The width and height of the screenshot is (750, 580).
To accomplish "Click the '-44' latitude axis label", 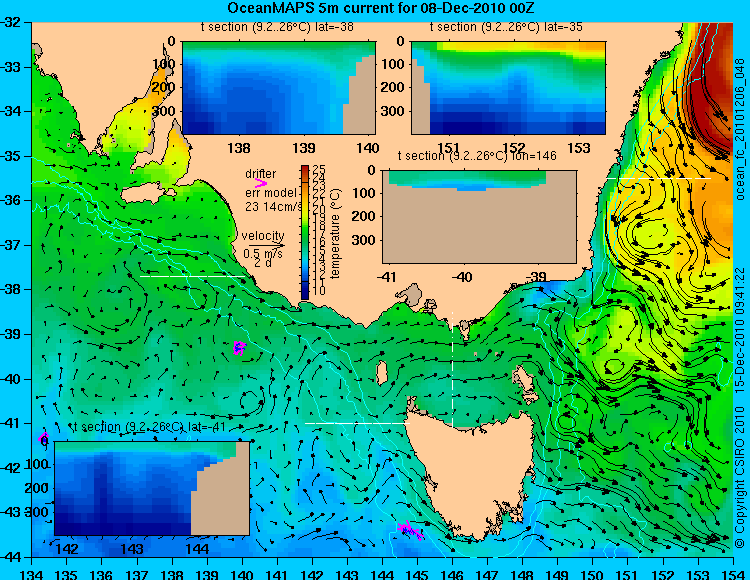I will pyautogui.click(x=11, y=557).
